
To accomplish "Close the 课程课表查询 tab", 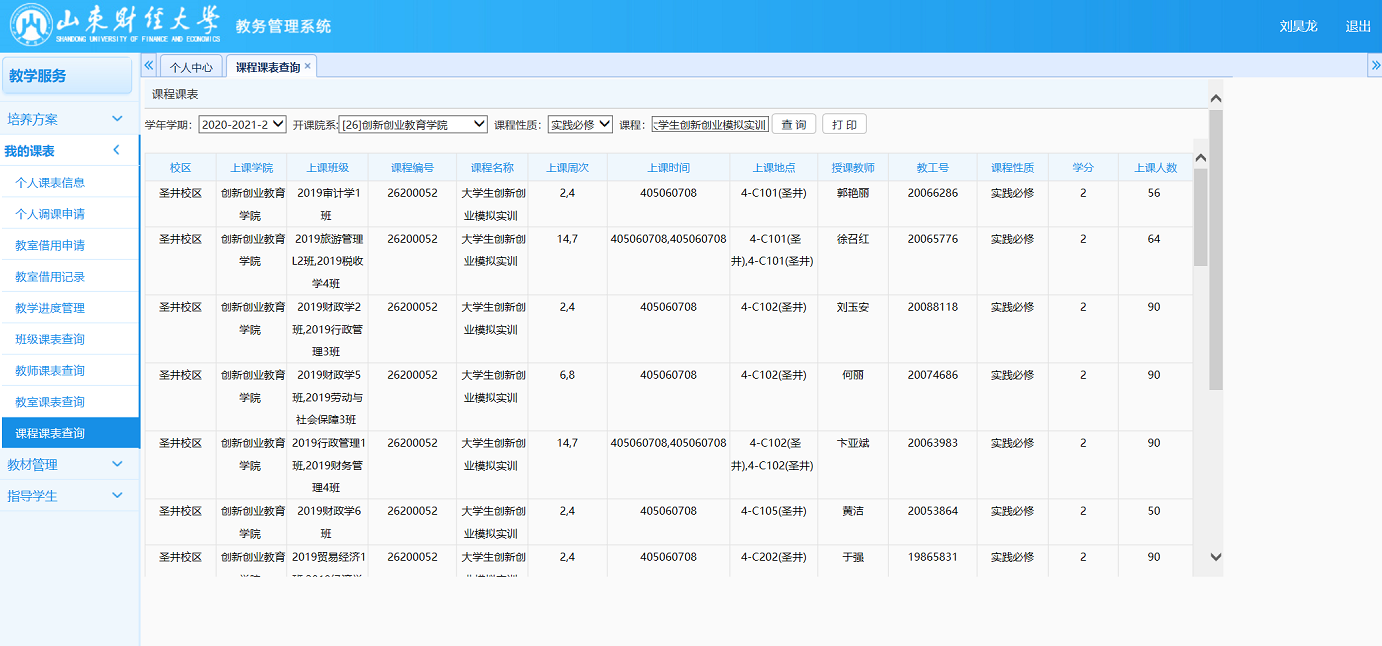I will 308,66.
